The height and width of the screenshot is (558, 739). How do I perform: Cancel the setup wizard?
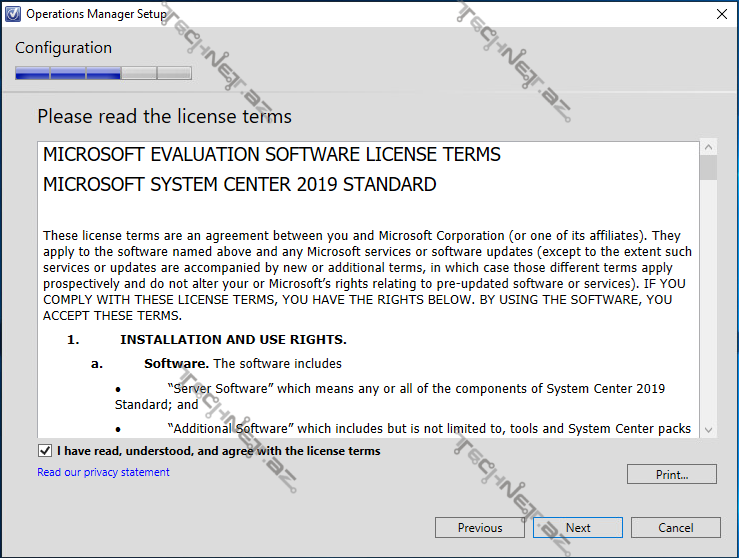(x=675, y=528)
